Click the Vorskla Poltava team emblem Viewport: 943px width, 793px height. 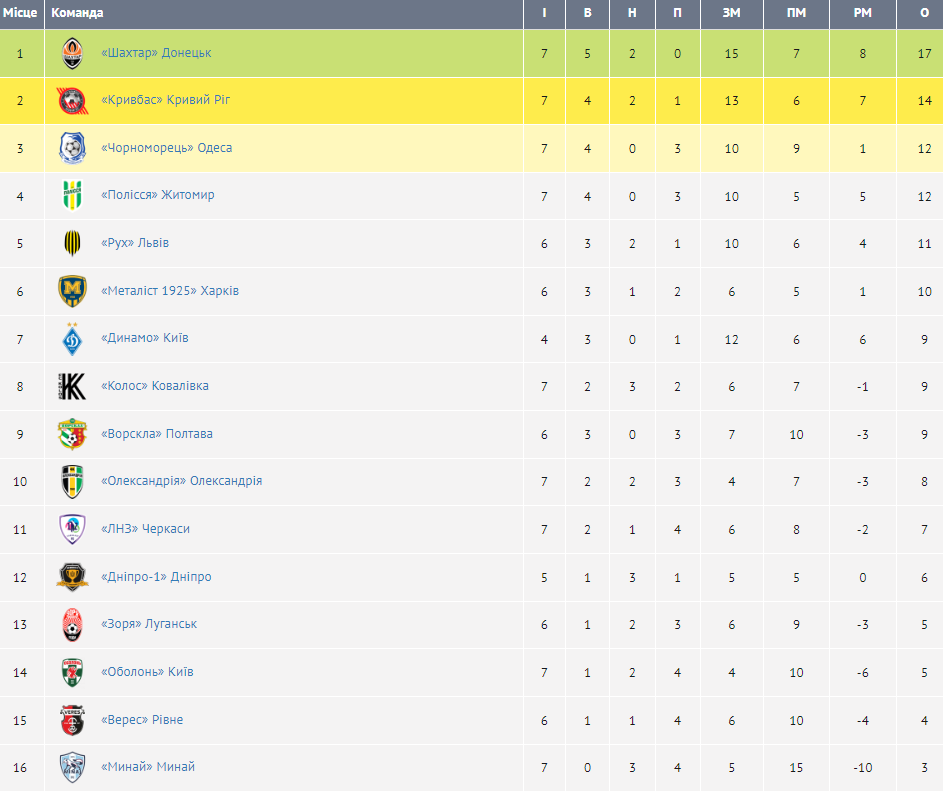coord(73,434)
